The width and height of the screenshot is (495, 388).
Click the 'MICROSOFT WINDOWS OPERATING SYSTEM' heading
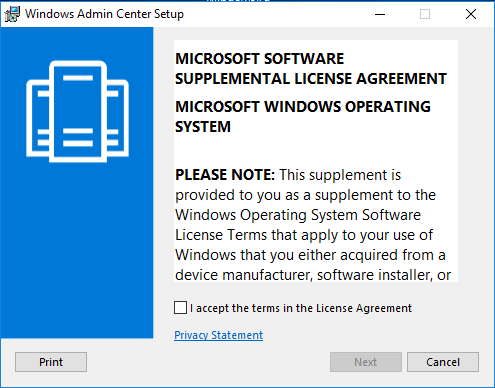tap(303, 117)
